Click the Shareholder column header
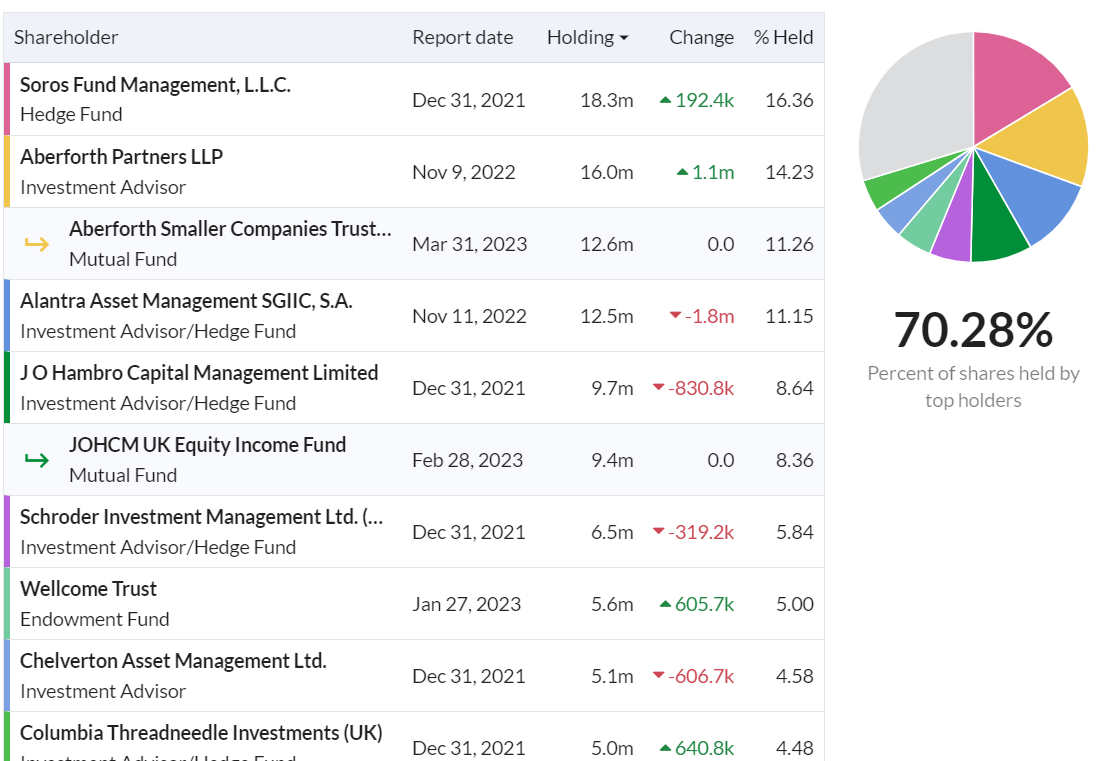 [x=66, y=37]
